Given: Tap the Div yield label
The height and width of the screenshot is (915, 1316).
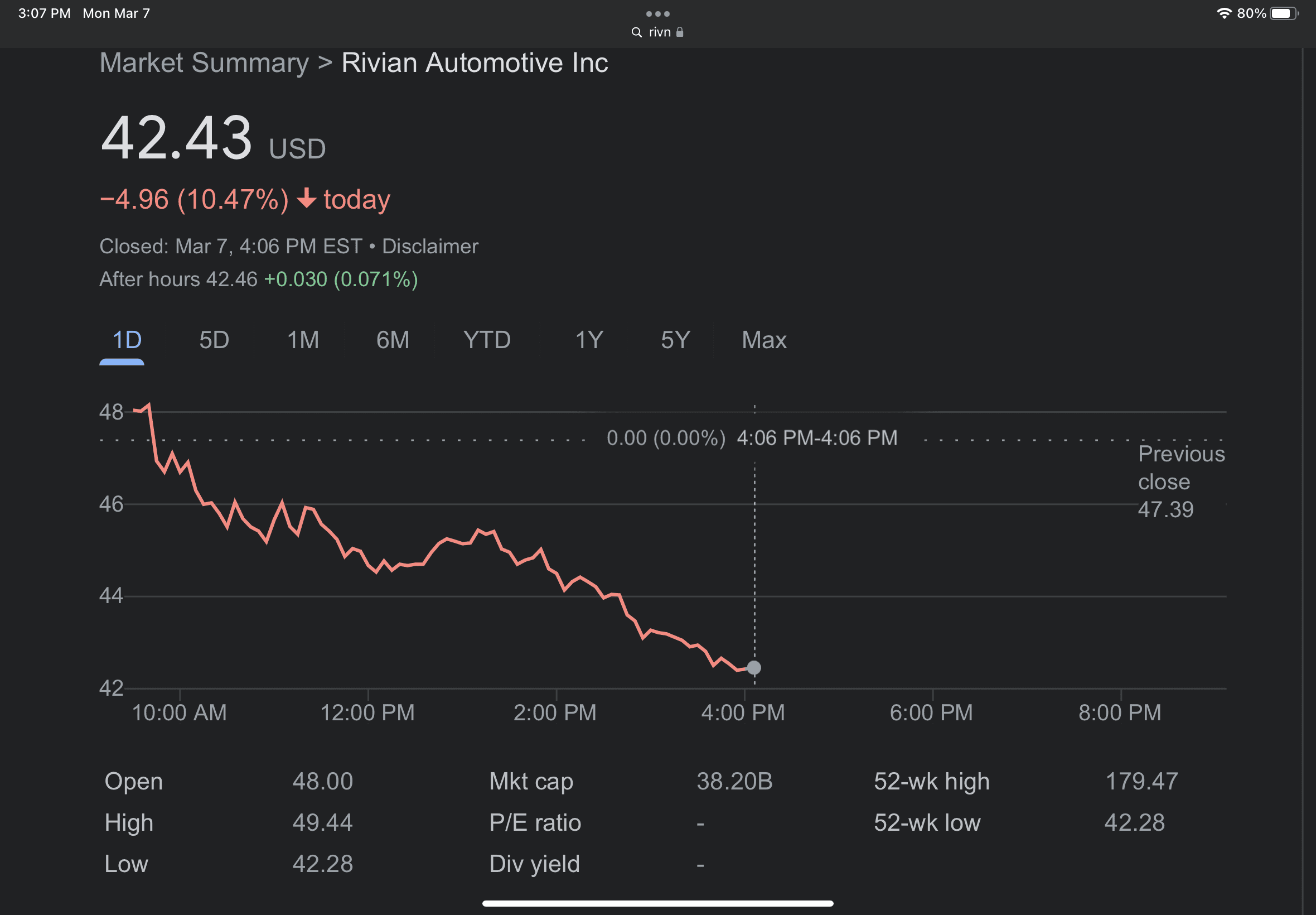Looking at the screenshot, I should pos(534,864).
